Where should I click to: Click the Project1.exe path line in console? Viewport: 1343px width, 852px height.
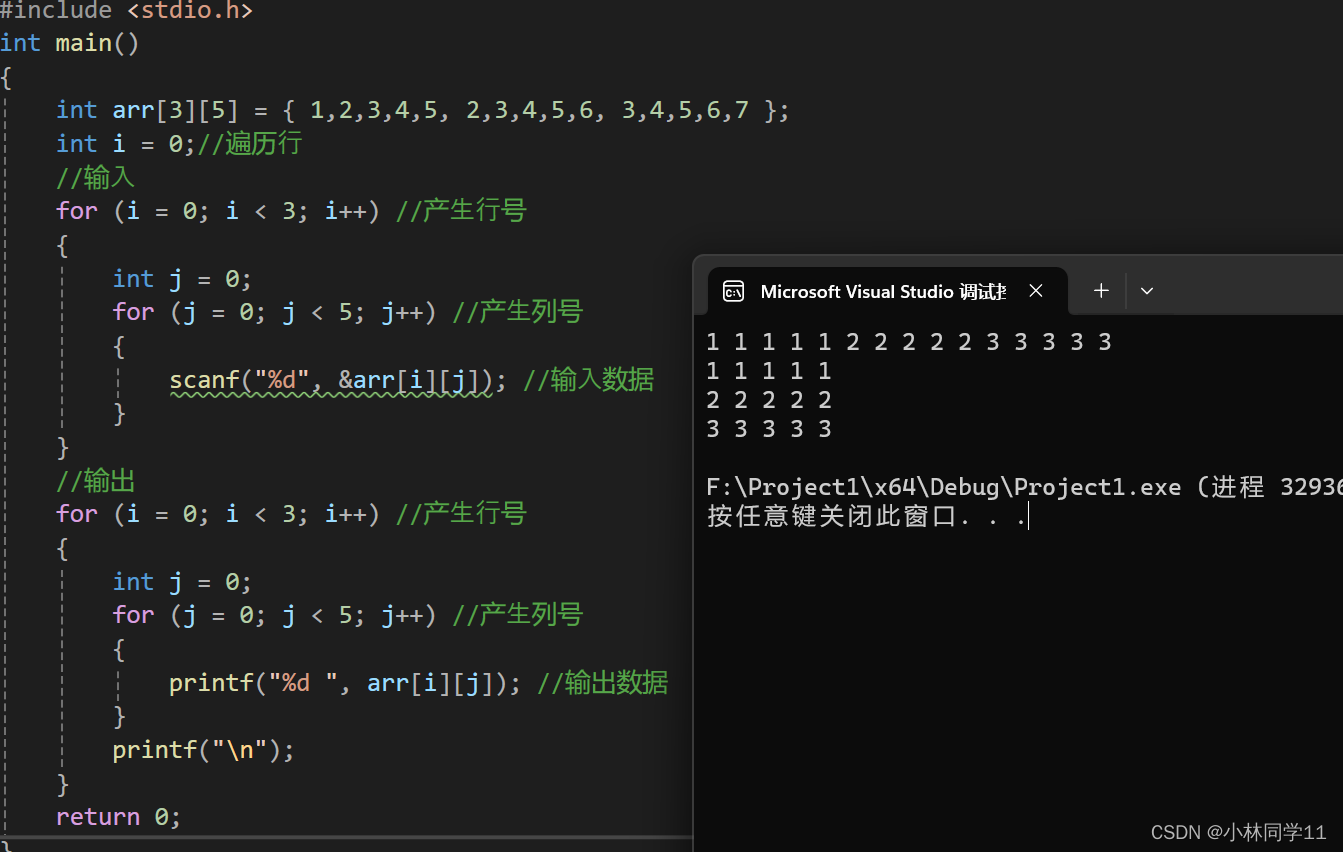coord(1024,487)
